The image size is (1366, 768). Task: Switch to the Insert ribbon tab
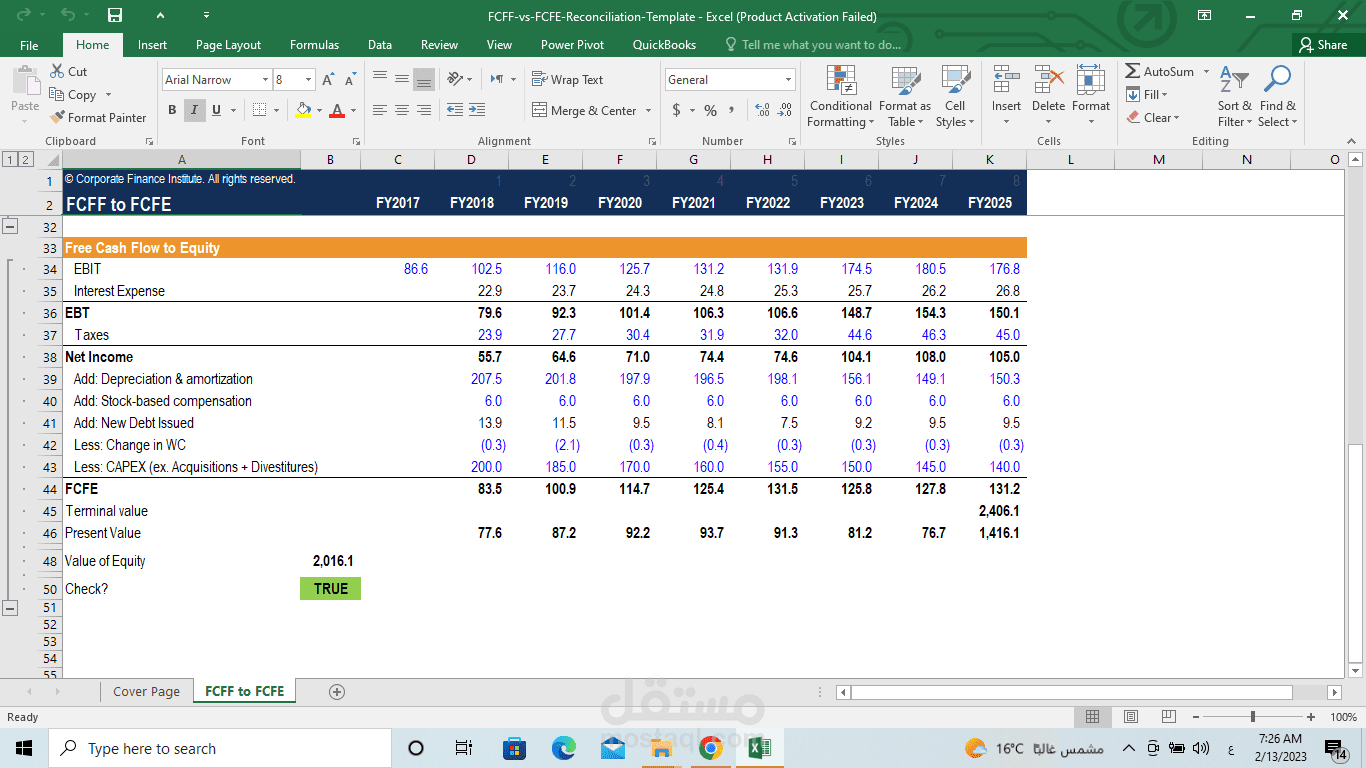tap(152, 45)
